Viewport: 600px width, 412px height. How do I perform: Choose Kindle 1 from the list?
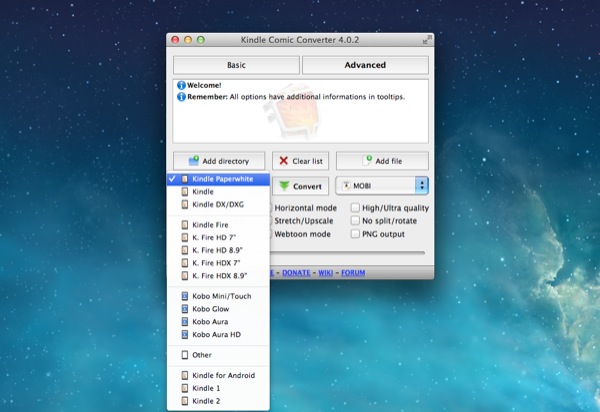(x=218, y=388)
